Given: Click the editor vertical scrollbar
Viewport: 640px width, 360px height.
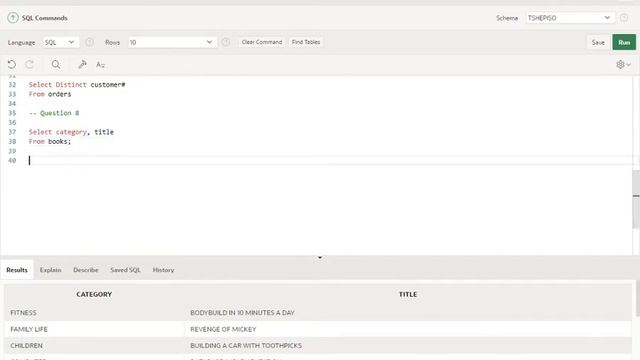Looking at the screenshot, I should [636, 199].
